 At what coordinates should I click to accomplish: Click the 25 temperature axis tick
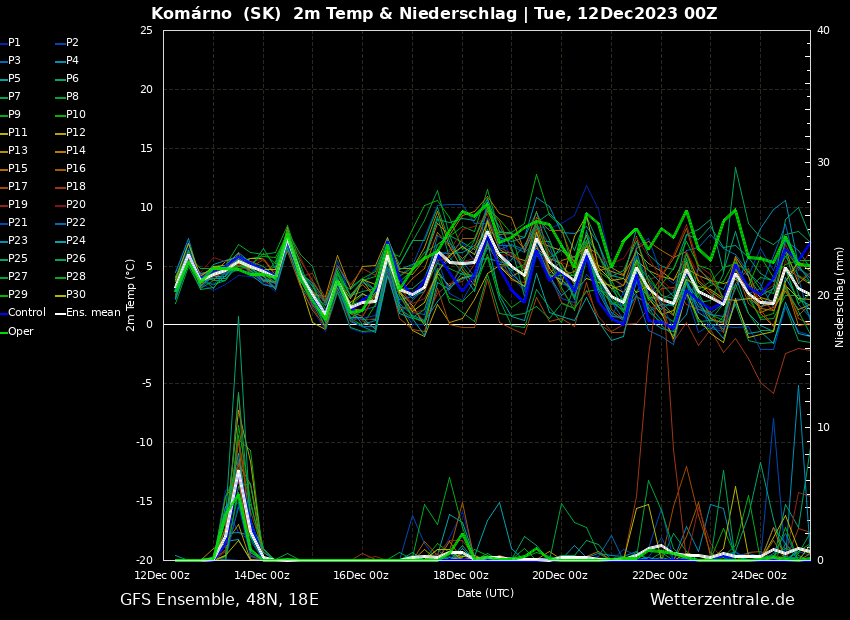[146, 31]
